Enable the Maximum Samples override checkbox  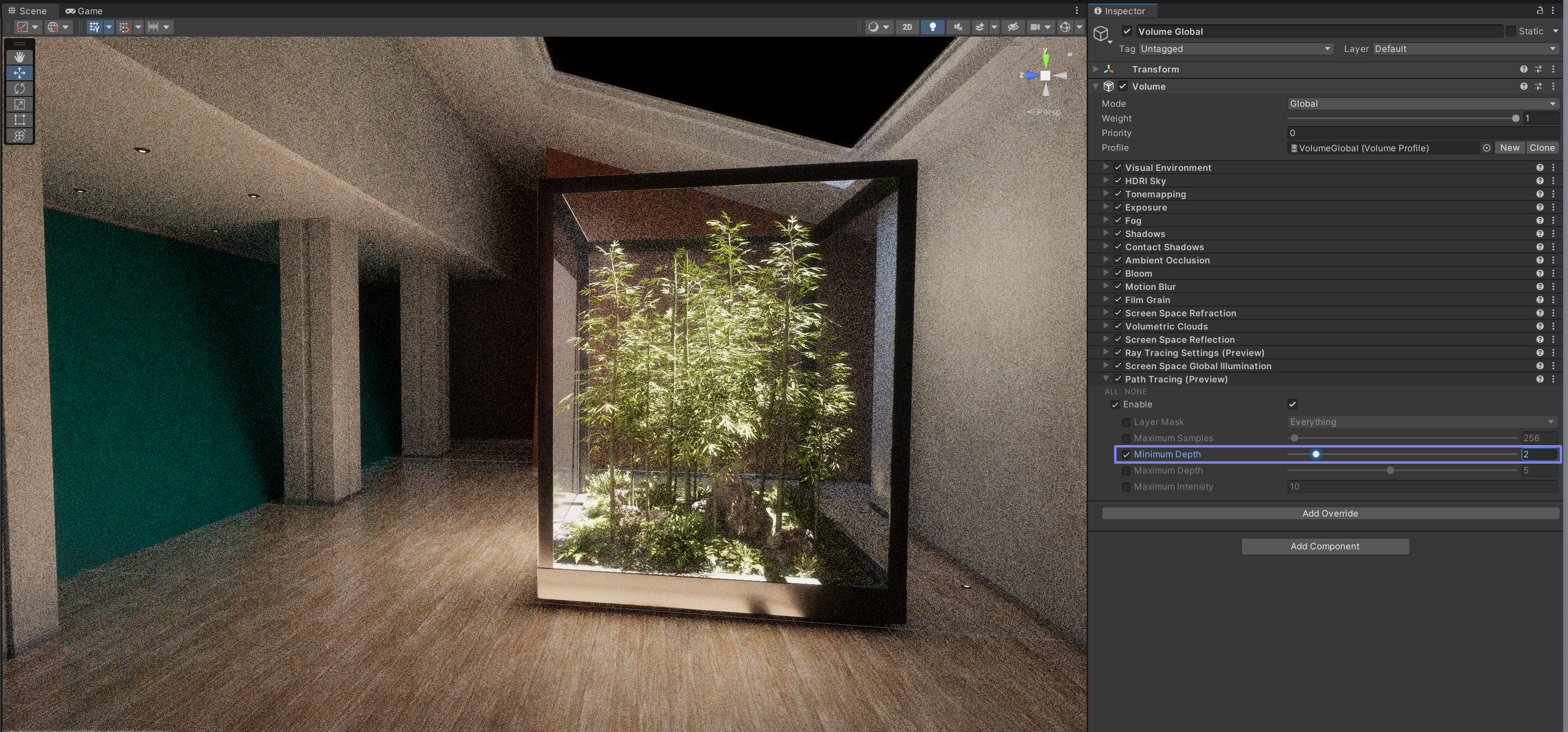(1126, 438)
